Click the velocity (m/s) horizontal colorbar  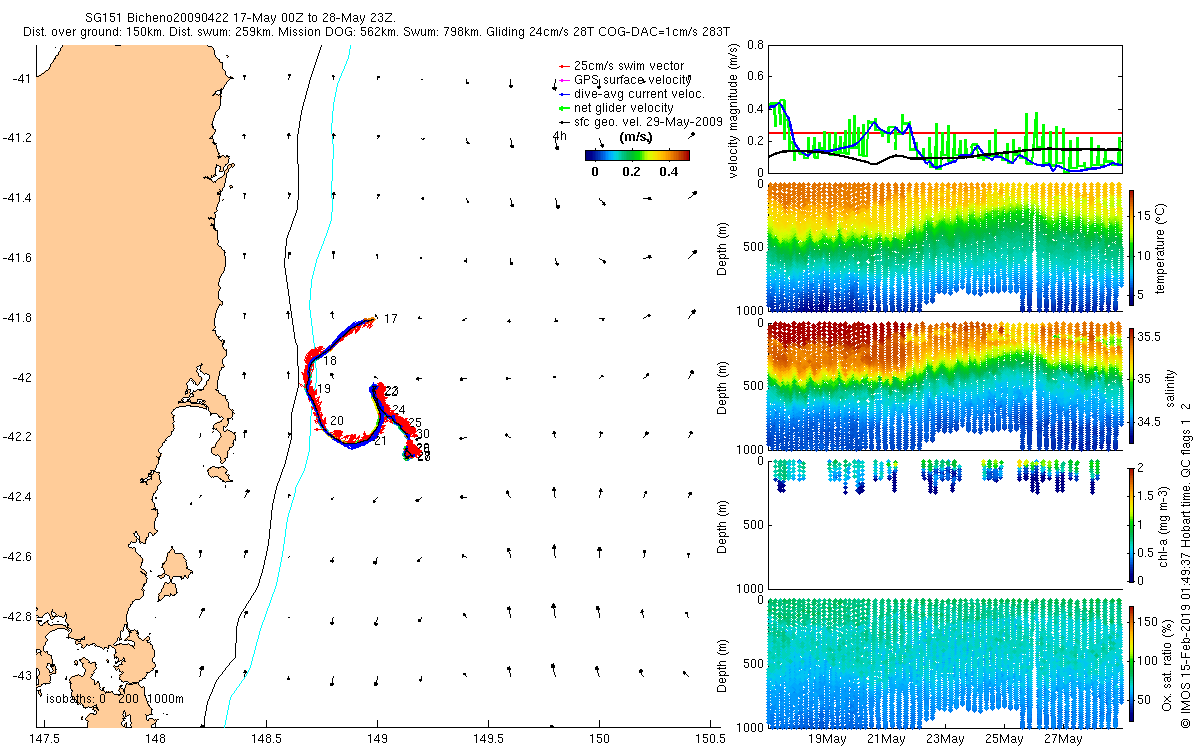[637, 155]
